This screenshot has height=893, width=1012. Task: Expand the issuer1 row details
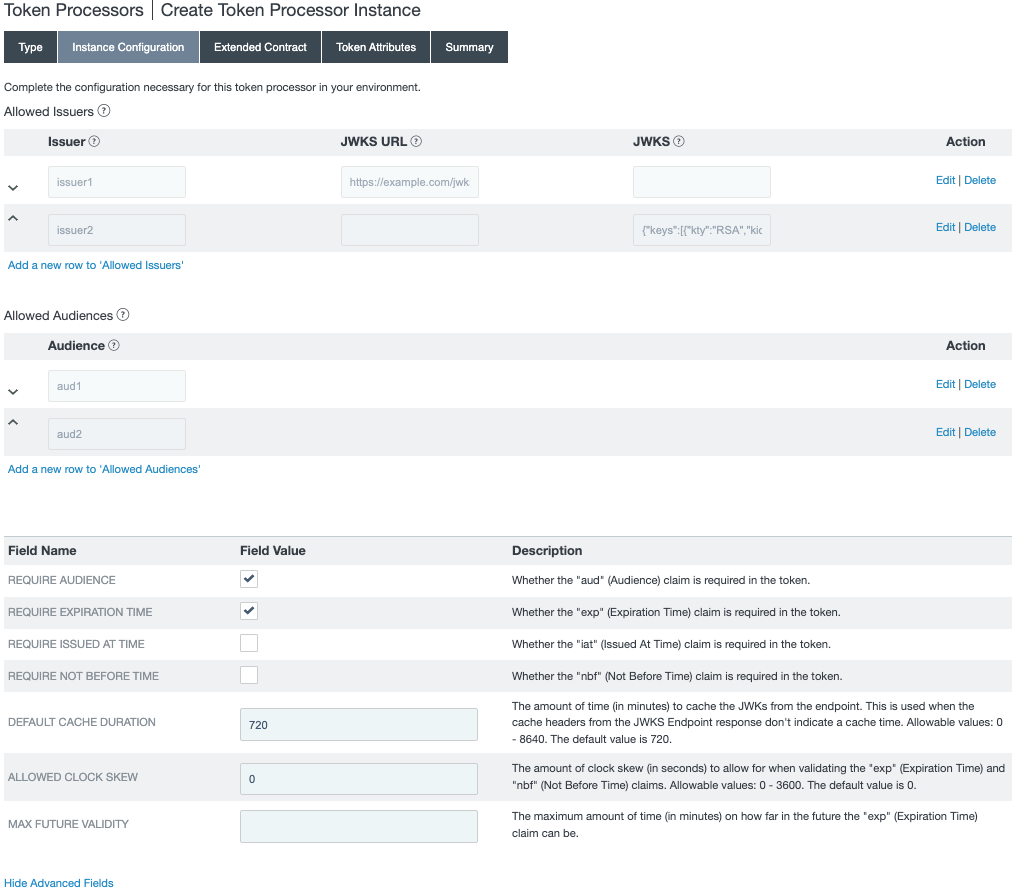coord(14,186)
